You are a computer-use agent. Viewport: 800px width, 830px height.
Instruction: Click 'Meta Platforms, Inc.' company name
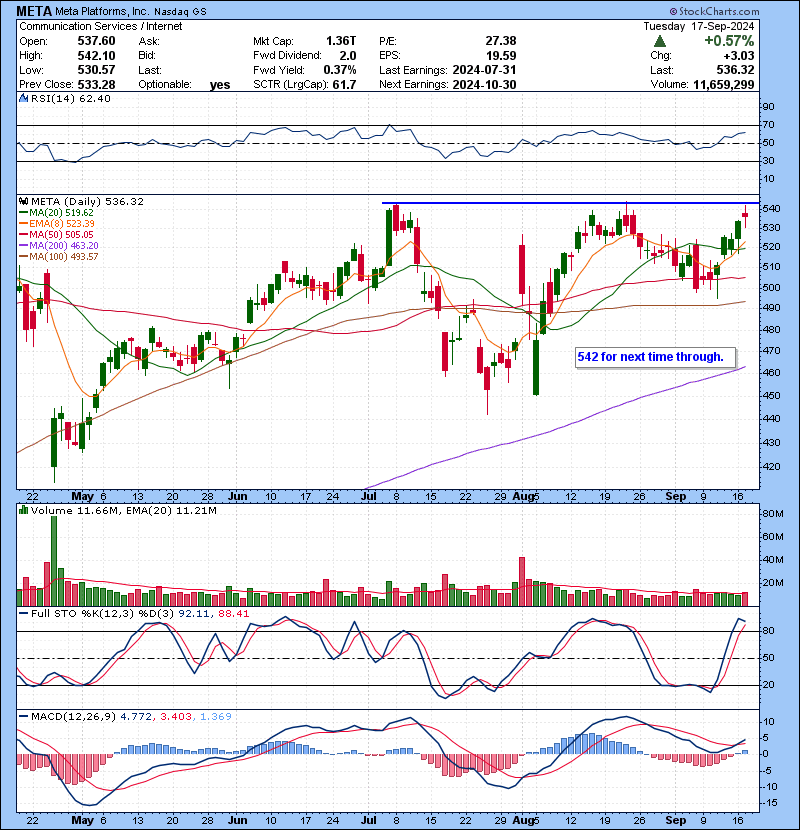tap(103, 11)
